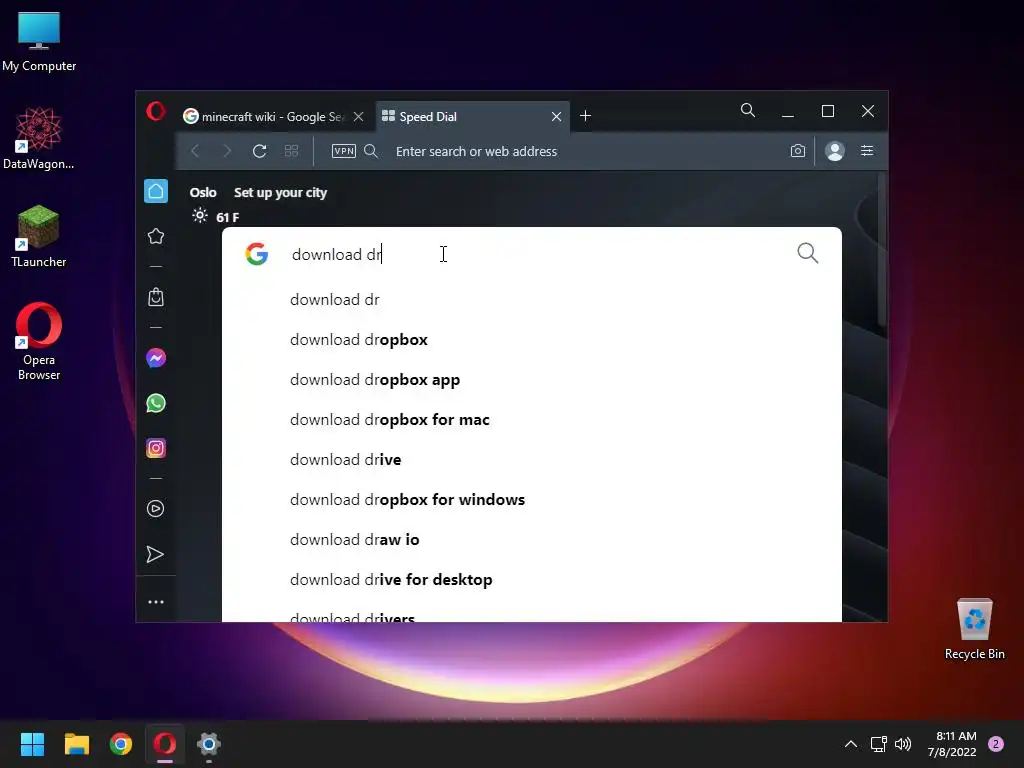Open the network tray icon
Image resolution: width=1024 pixels, height=768 pixels.
coord(878,744)
